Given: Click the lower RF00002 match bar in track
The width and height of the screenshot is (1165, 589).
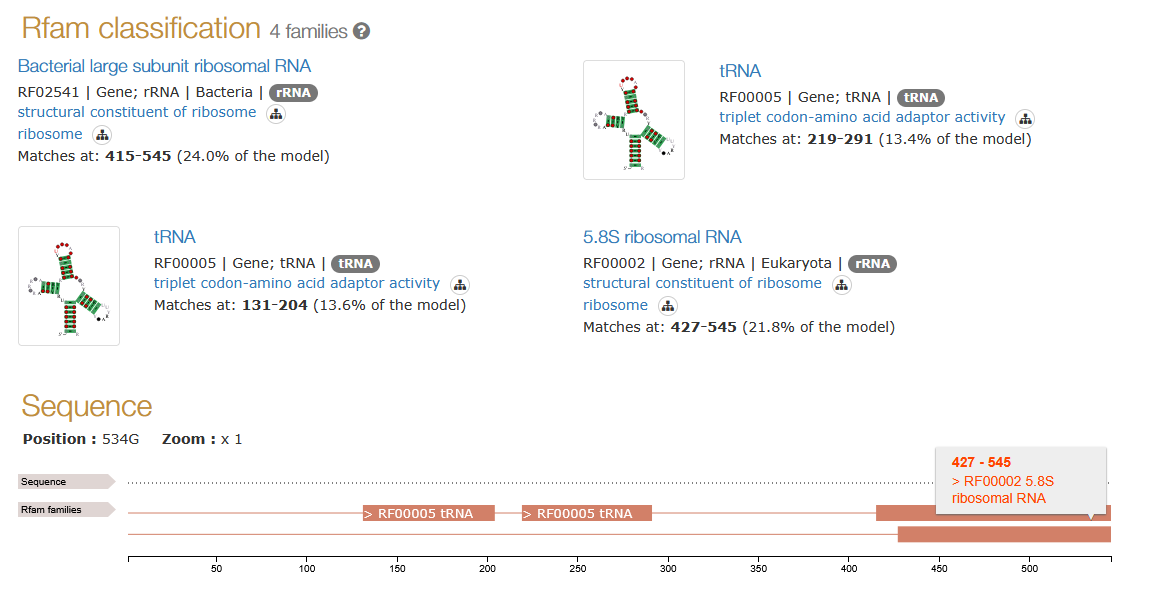Looking at the screenshot, I should tap(1003, 534).
